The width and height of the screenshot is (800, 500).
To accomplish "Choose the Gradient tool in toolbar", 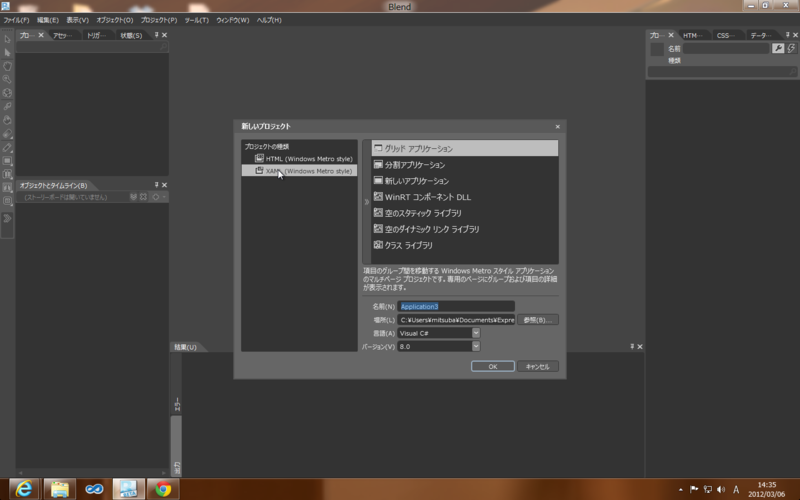I will [7, 134].
